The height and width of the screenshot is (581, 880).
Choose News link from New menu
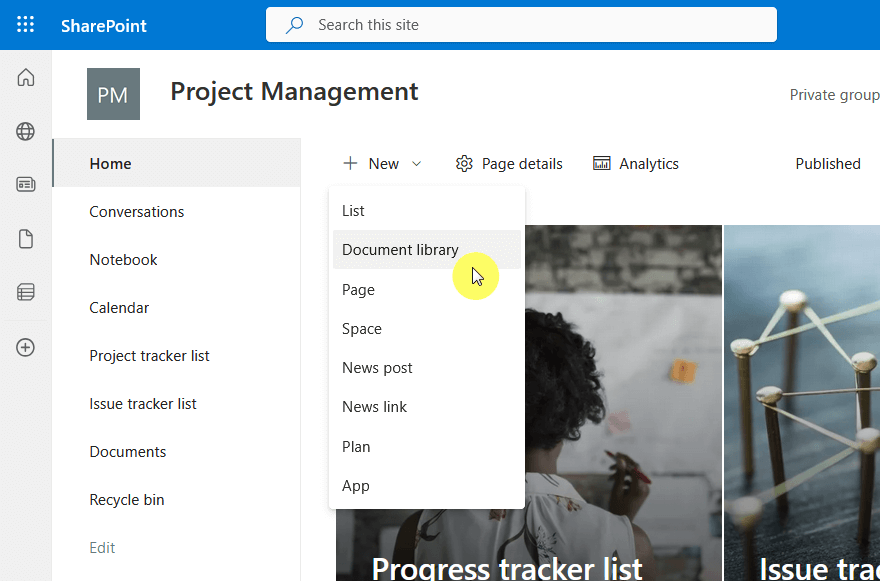click(x=427, y=406)
